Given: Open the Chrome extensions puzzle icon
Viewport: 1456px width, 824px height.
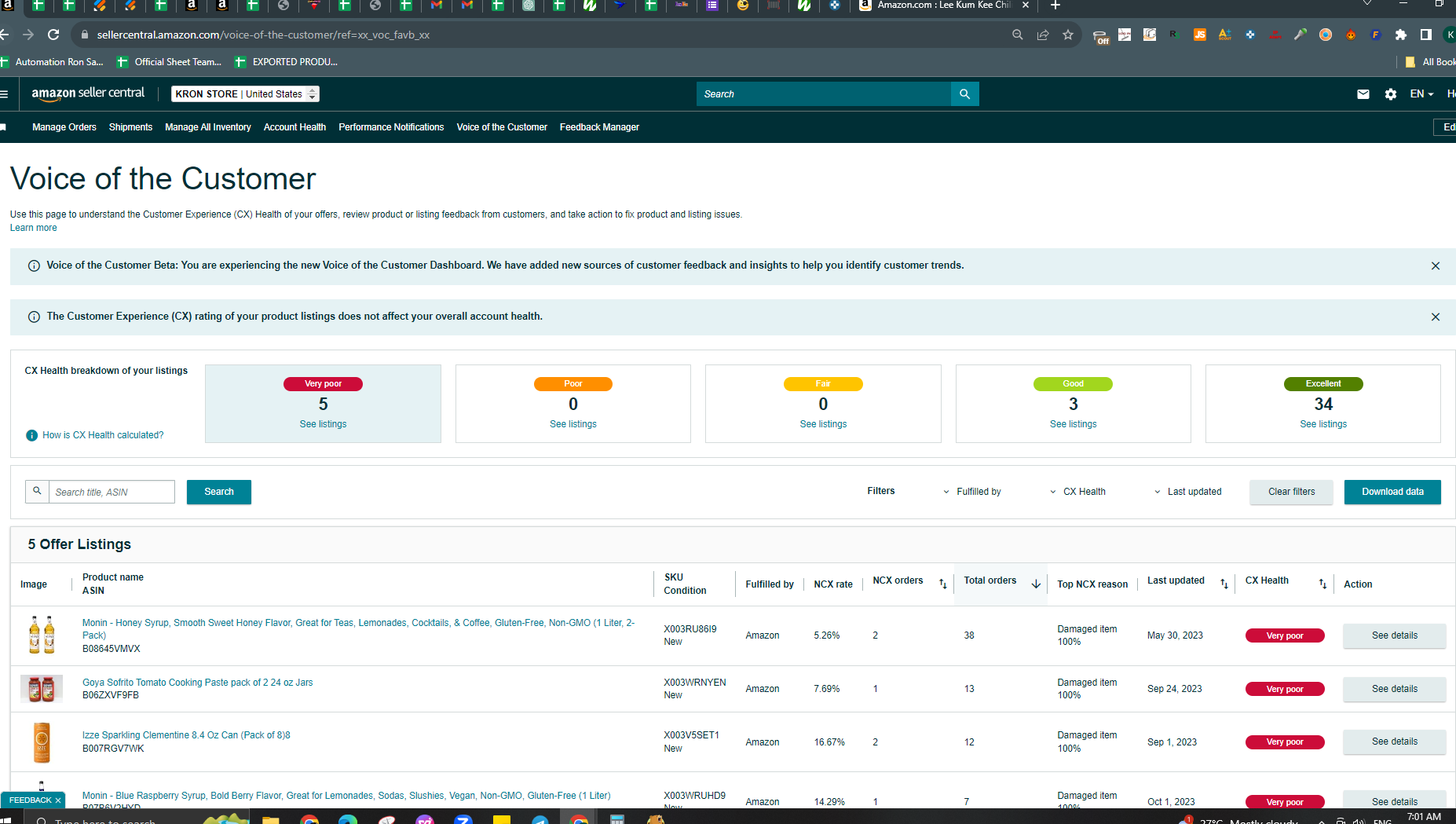Looking at the screenshot, I should (x=1400, y=35).
